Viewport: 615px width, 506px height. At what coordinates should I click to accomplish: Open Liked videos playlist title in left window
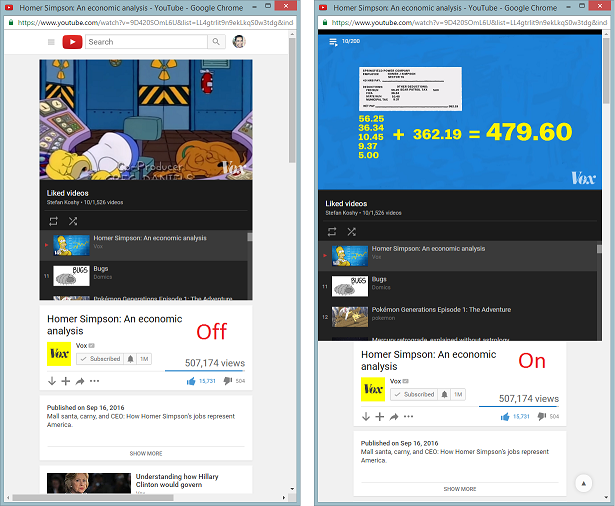point(67,193)
